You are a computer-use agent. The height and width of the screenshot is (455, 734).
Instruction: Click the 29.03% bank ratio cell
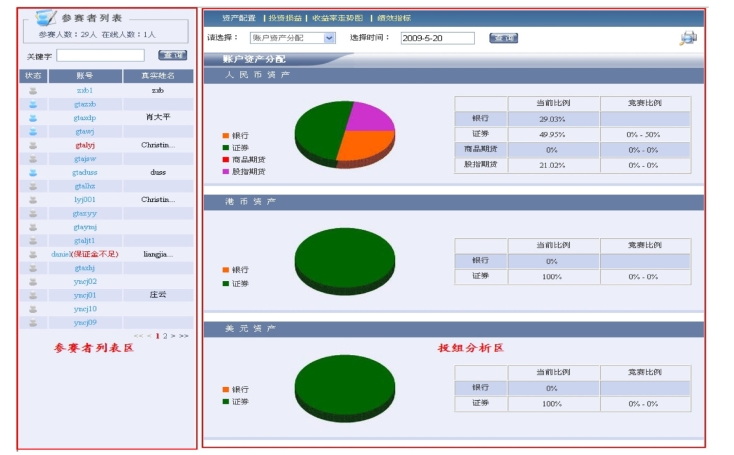tap(552, 119)
